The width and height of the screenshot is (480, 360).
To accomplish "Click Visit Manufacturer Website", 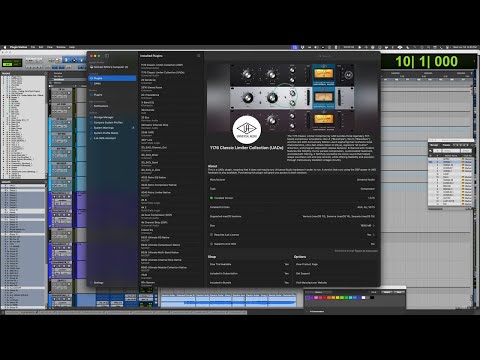I will tap(311, 283).
